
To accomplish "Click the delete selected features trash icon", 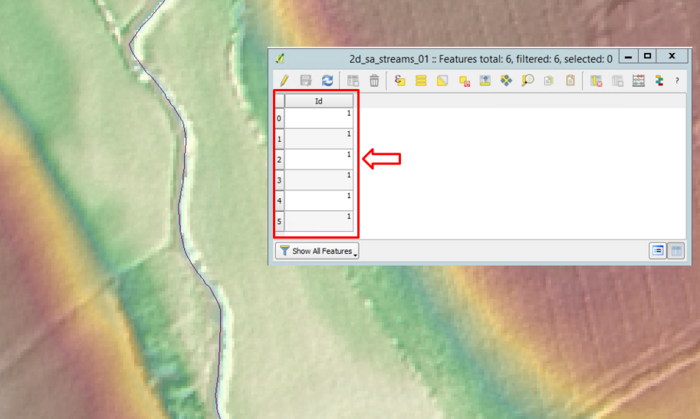I will 374,80.
